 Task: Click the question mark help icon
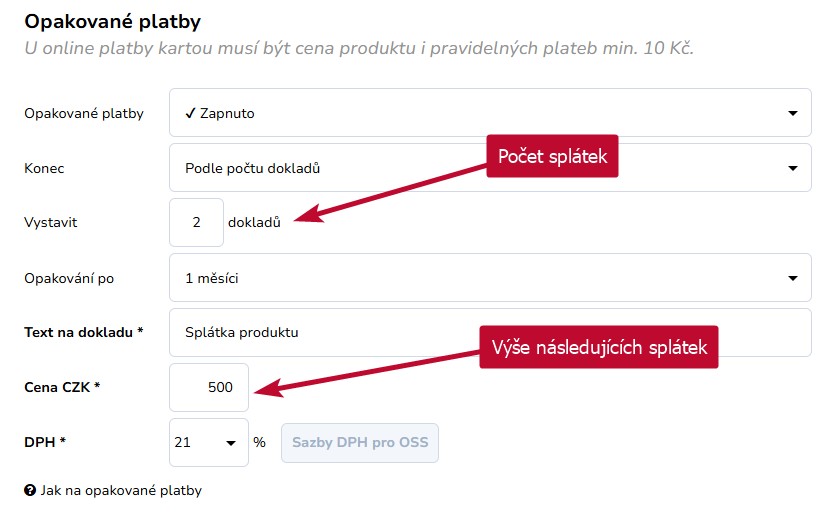(x=30, y=490)
